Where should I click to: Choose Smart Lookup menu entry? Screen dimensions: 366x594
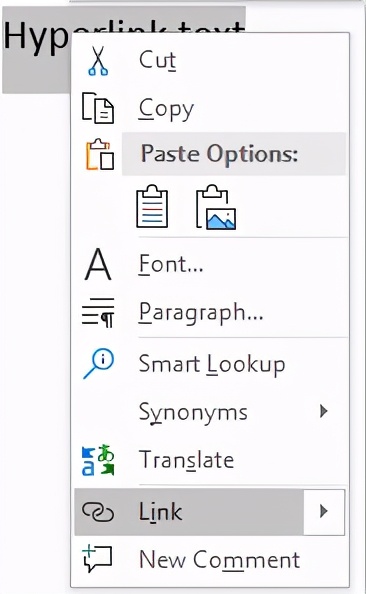point(210,364)
